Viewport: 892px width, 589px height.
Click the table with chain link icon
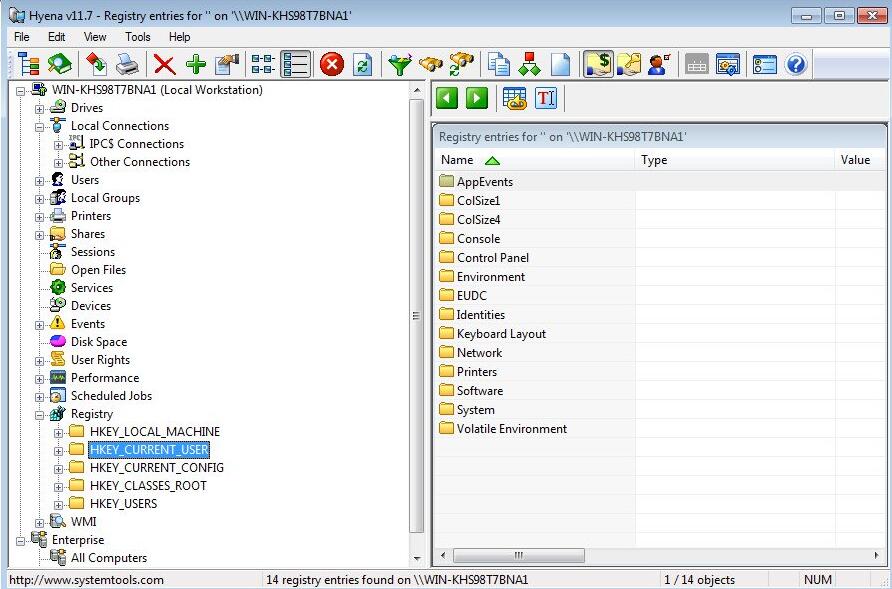515,98
